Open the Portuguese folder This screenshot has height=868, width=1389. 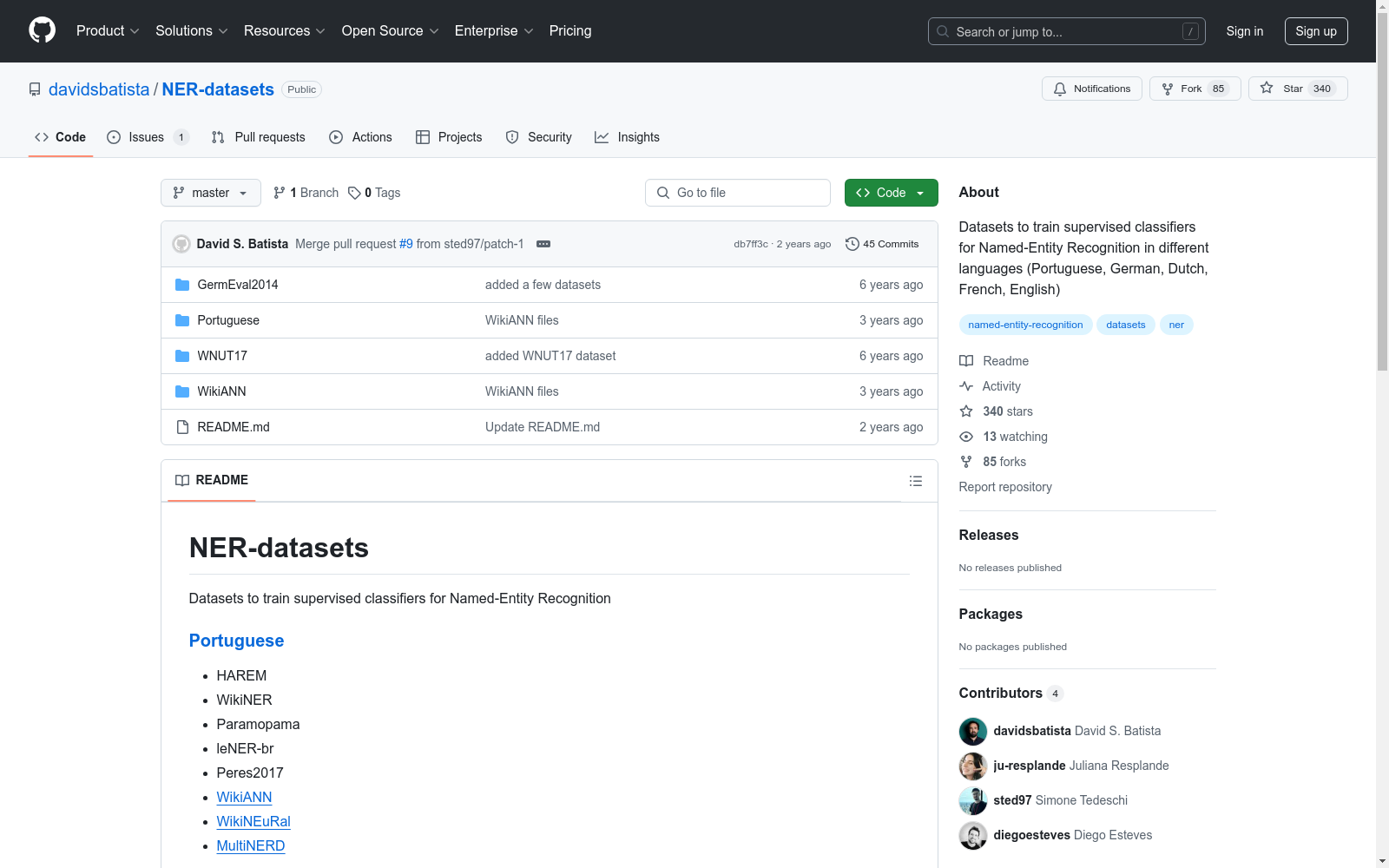[228, 320]
